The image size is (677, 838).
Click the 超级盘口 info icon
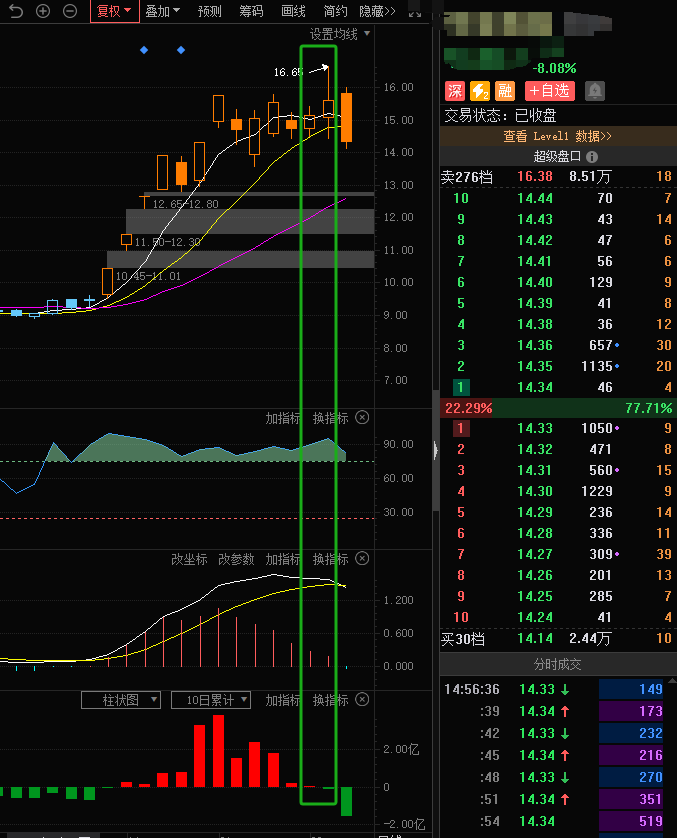(x=592, y=157)
